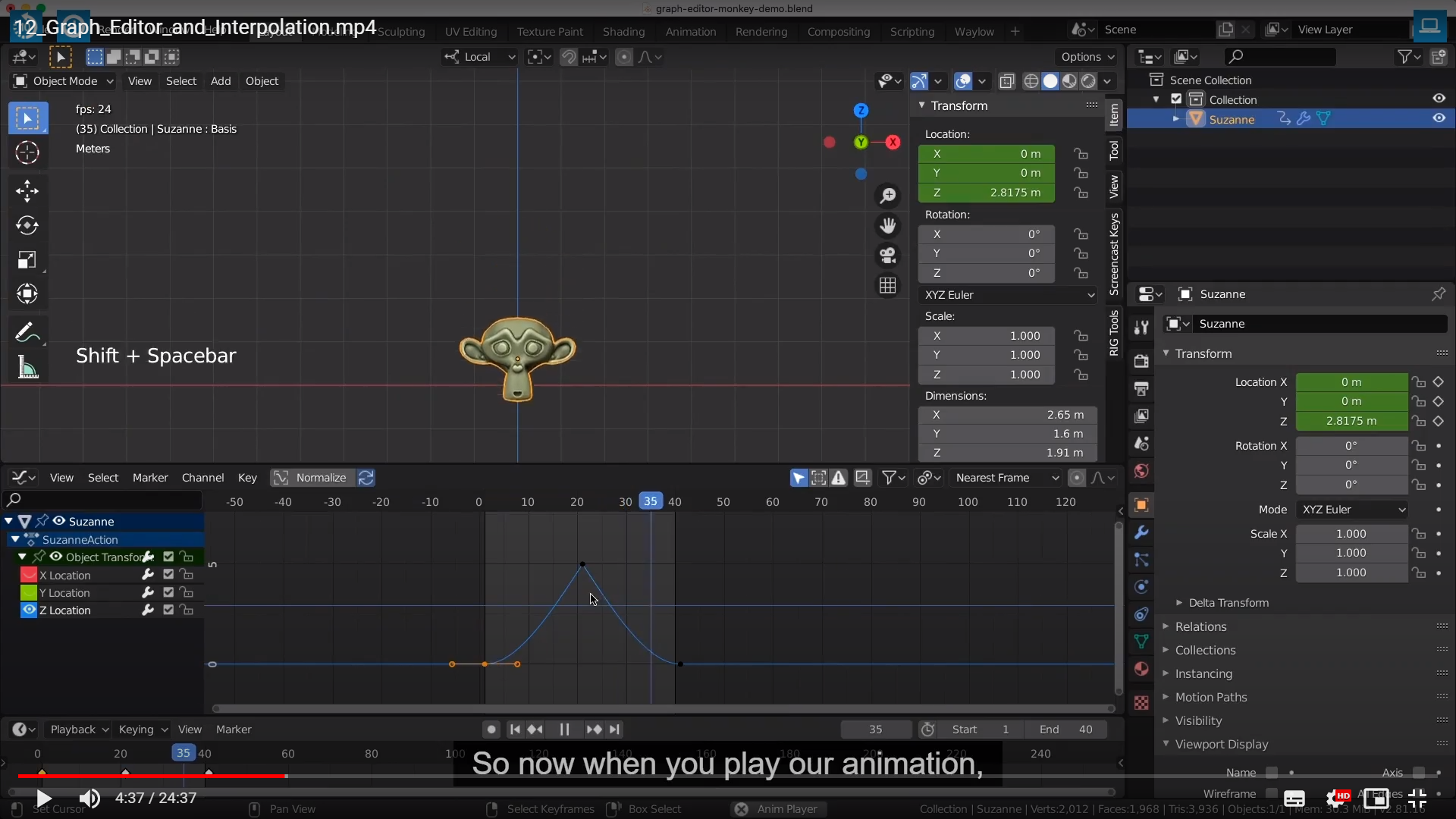Select the 3D Cursor tool
Viewport: 1456px width, 819px height.
[x=27, y=152]
